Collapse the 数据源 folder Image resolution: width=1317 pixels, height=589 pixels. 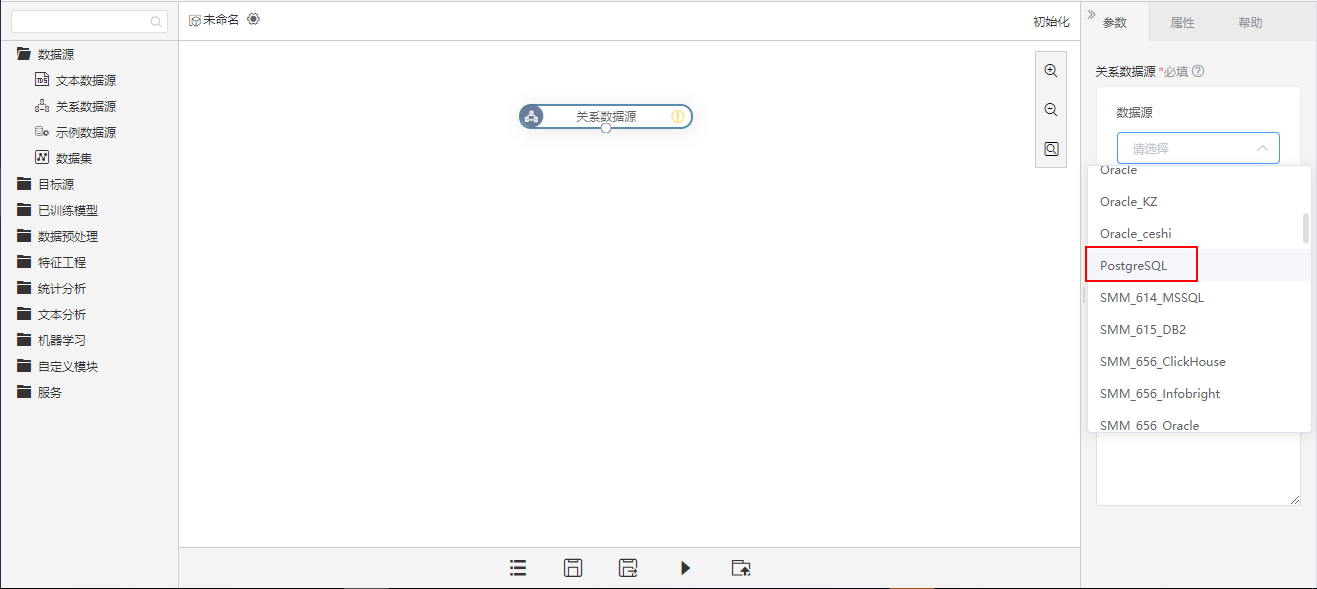click(24, 54)
